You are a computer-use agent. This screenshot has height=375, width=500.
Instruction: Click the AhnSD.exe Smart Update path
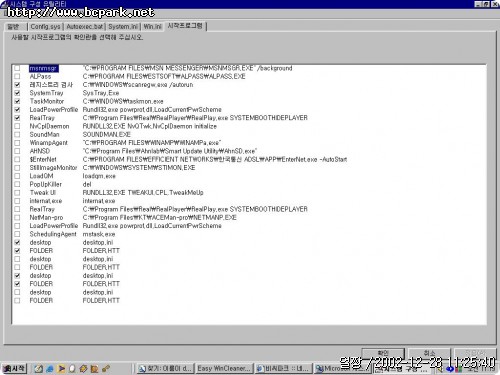(x=170, y=151)
